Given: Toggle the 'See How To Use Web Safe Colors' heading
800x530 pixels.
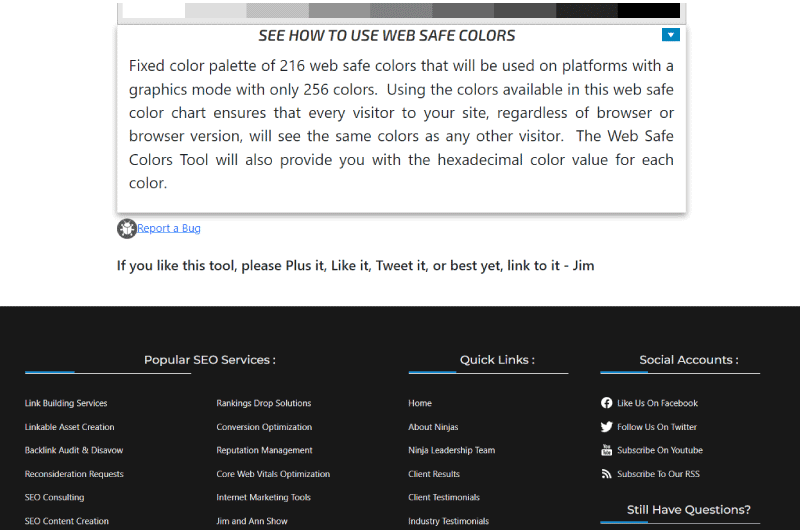Looking at the screenshot, I should (x=386, y=35).
